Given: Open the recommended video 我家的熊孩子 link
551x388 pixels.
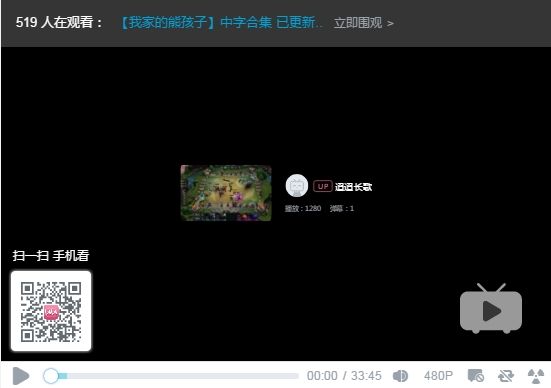Looking at the screenshot, I should point(221,23).
